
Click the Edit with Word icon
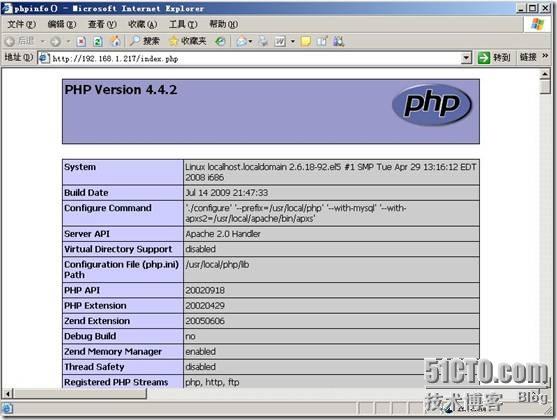point(280,42)
